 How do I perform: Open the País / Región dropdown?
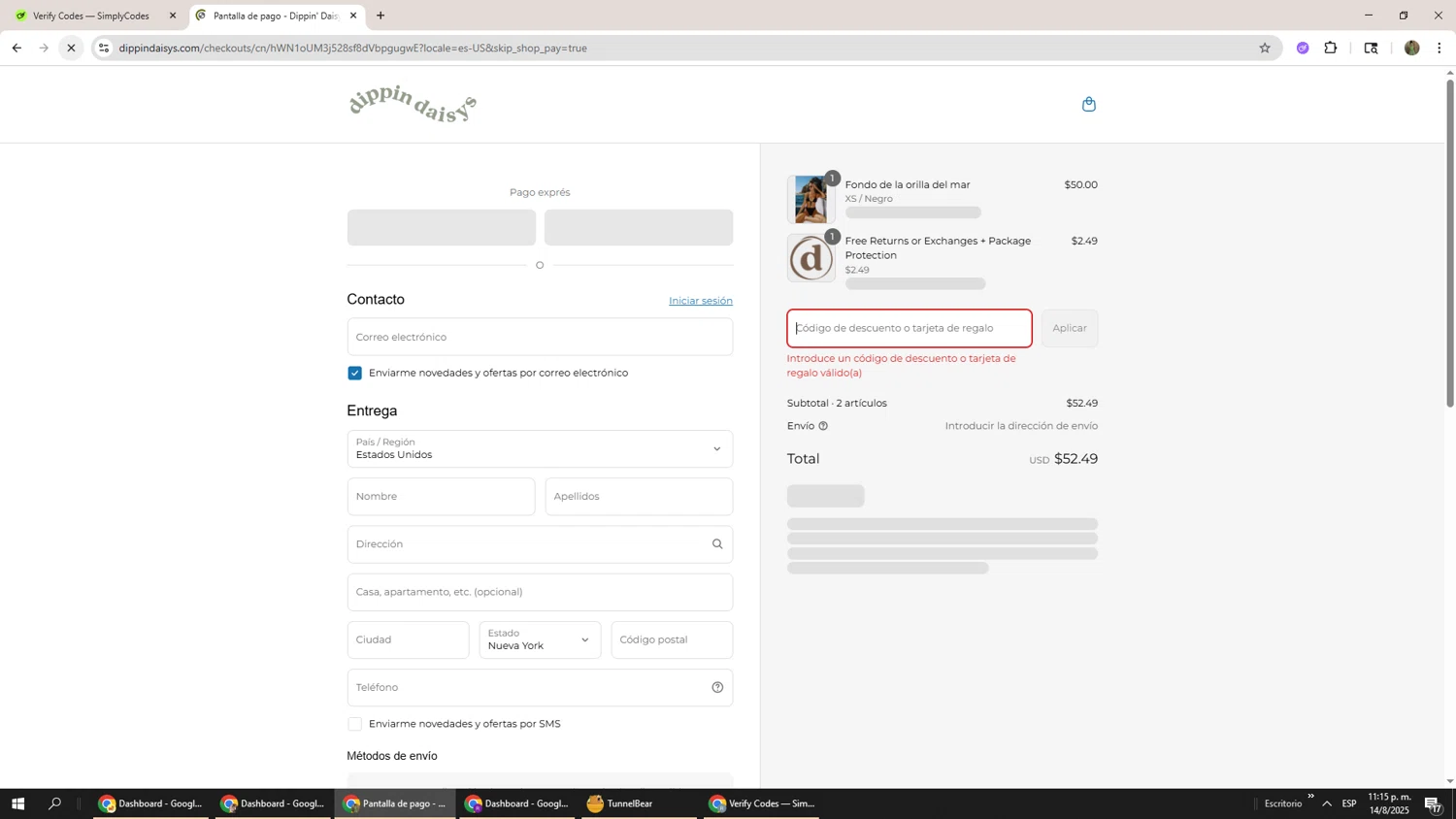[x=540, y=449]
